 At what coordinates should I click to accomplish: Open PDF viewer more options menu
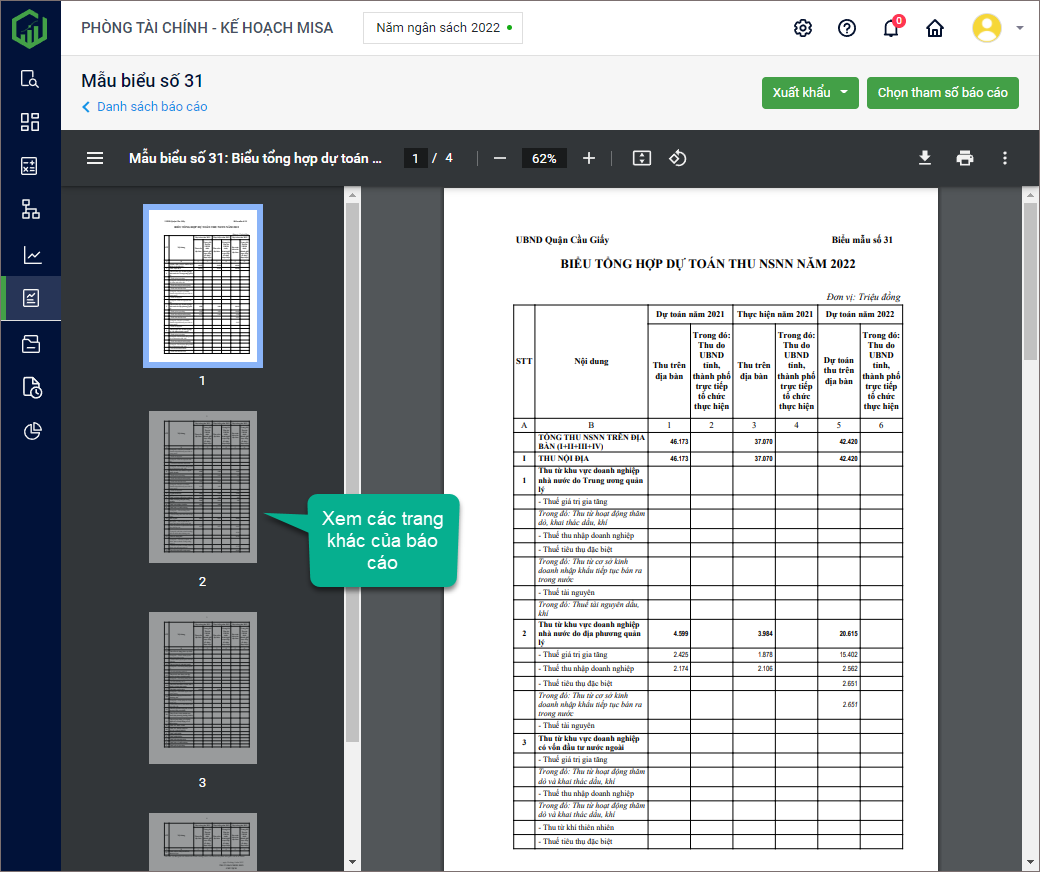[1005, 158]
